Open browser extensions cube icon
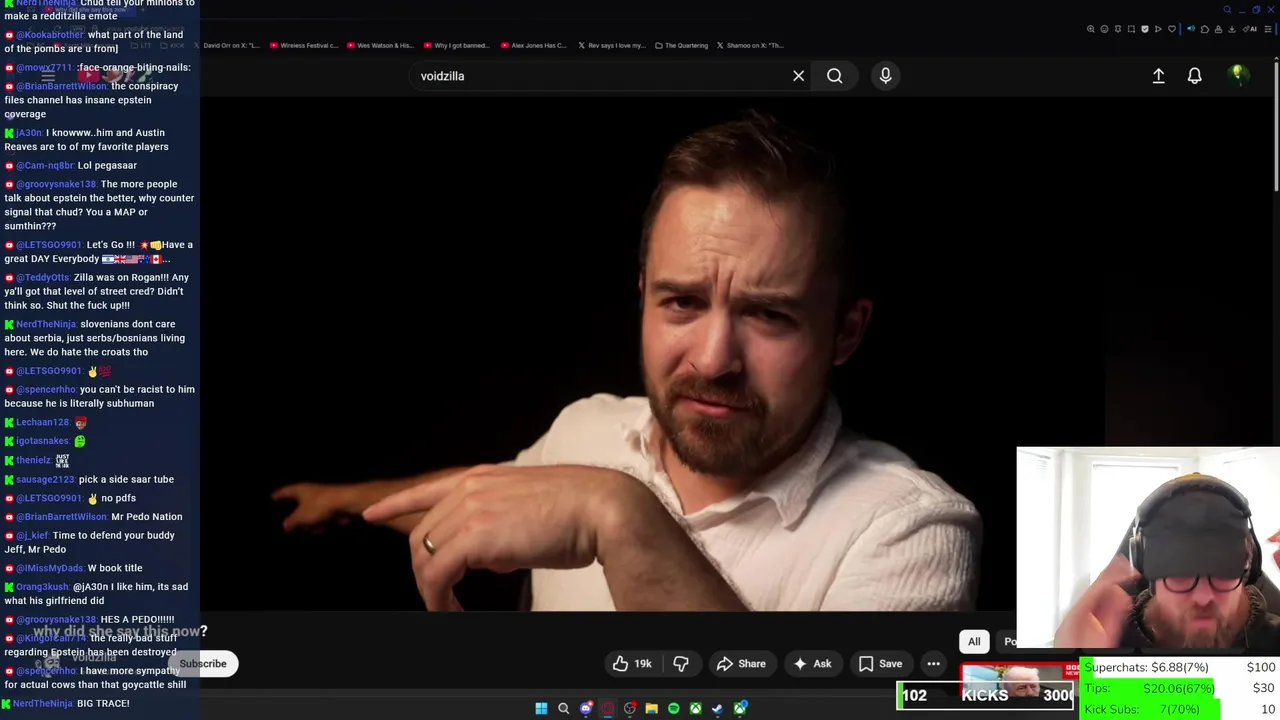Screen dimensions: 1280x720 (x=1205, y=29)
